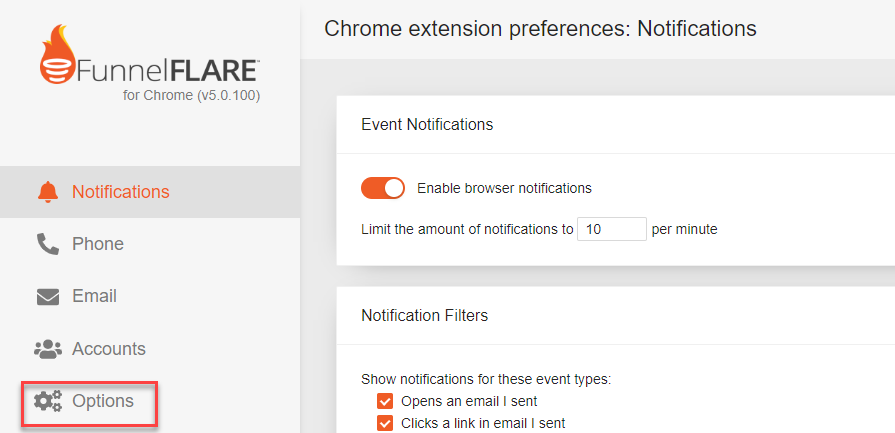Click the Accounts people icon

click(x=47, y=349)
